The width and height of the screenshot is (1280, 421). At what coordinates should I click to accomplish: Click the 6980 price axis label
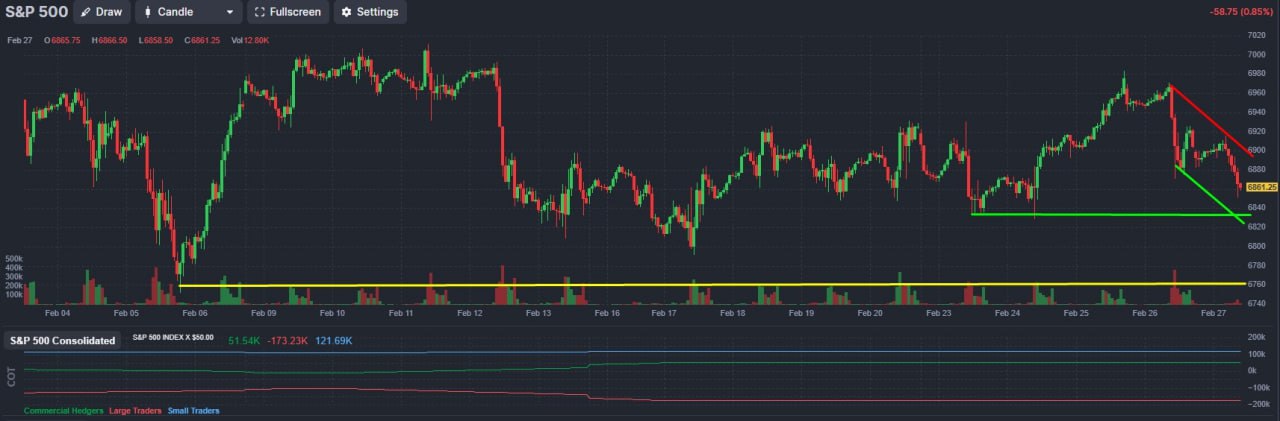click(x=1257, y=73)
